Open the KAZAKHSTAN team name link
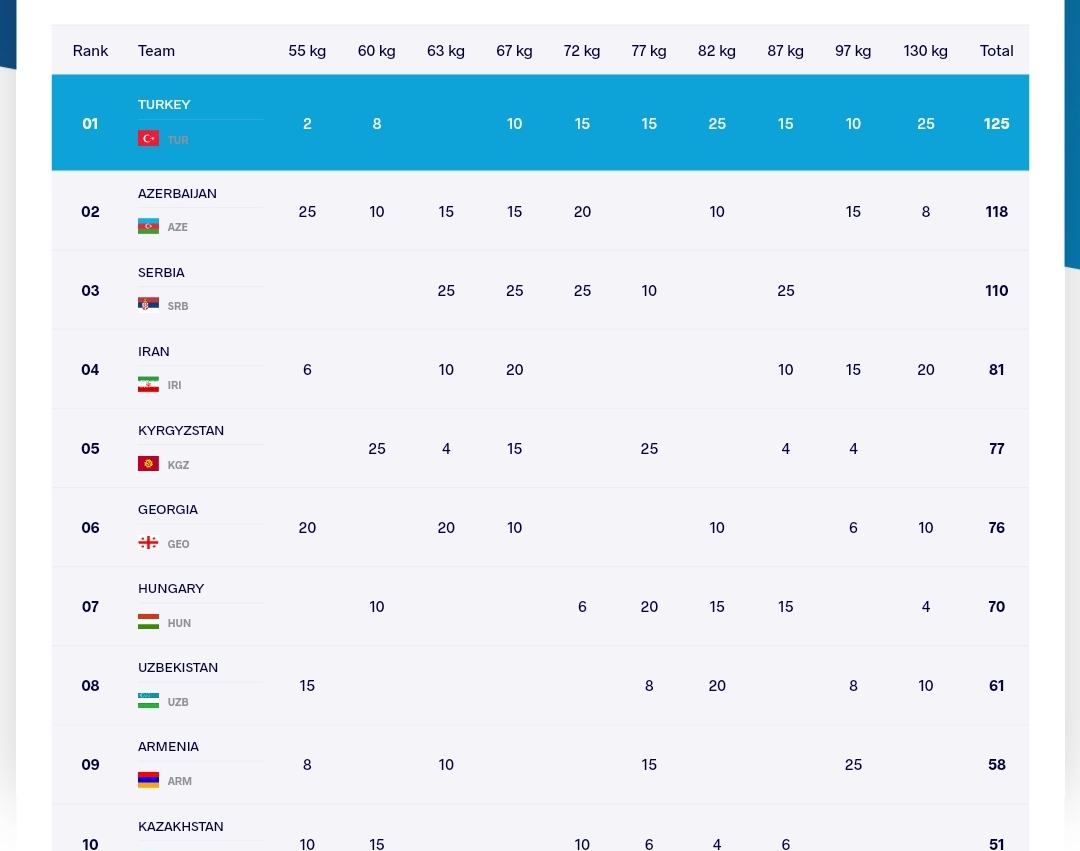1080x851 pixels. (x=180, y=827)
